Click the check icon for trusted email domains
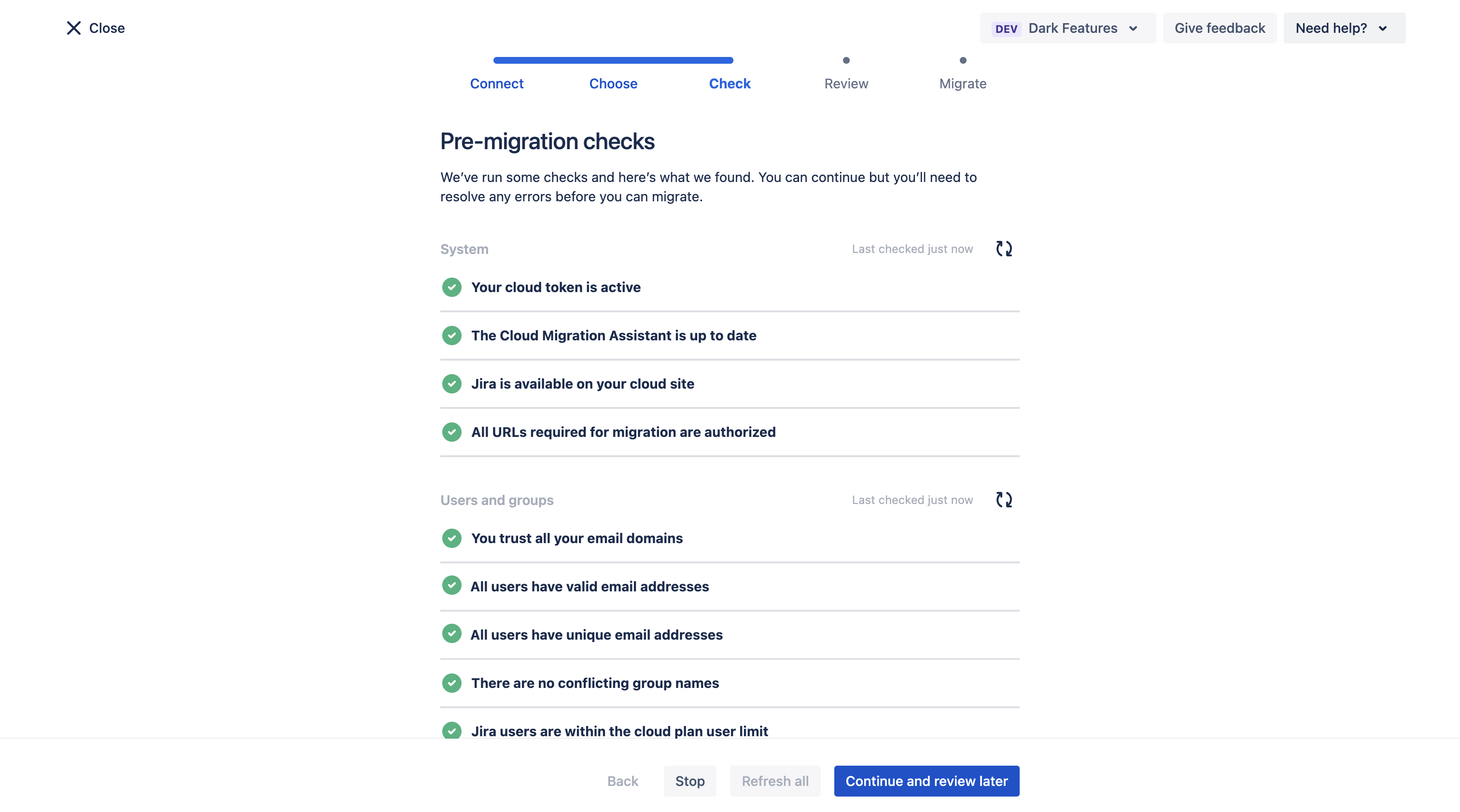The image size is (1460, 812). coord(452,538)
